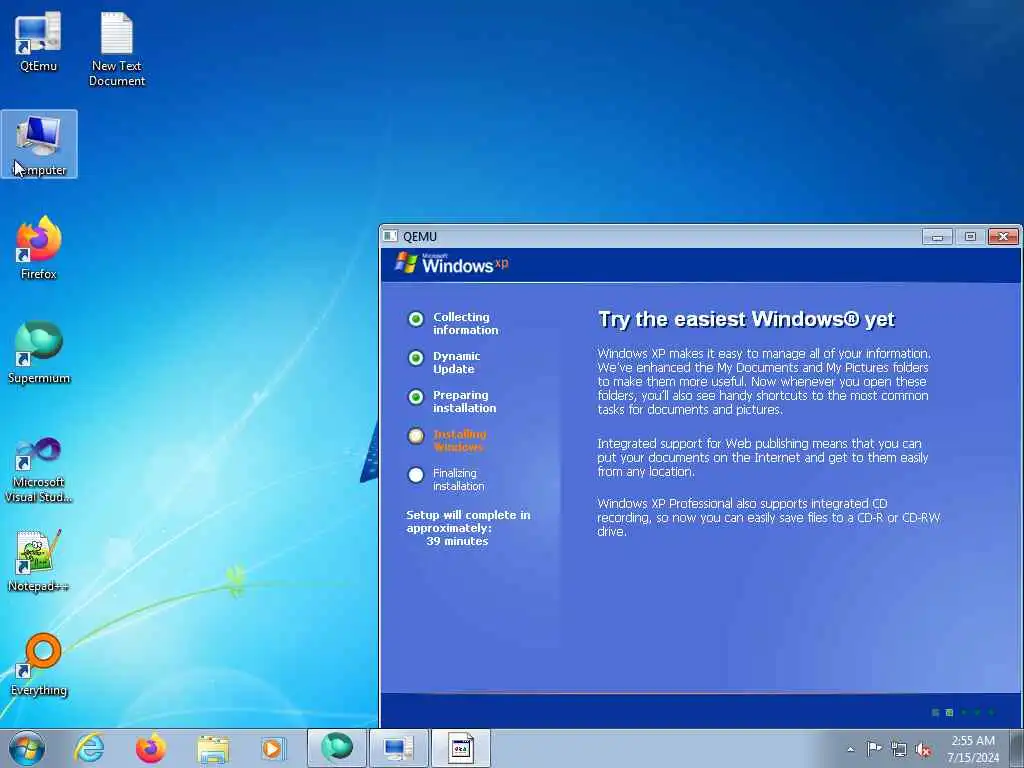
Task: Open the QtEmu desktop shortcut
Action: 38,41
